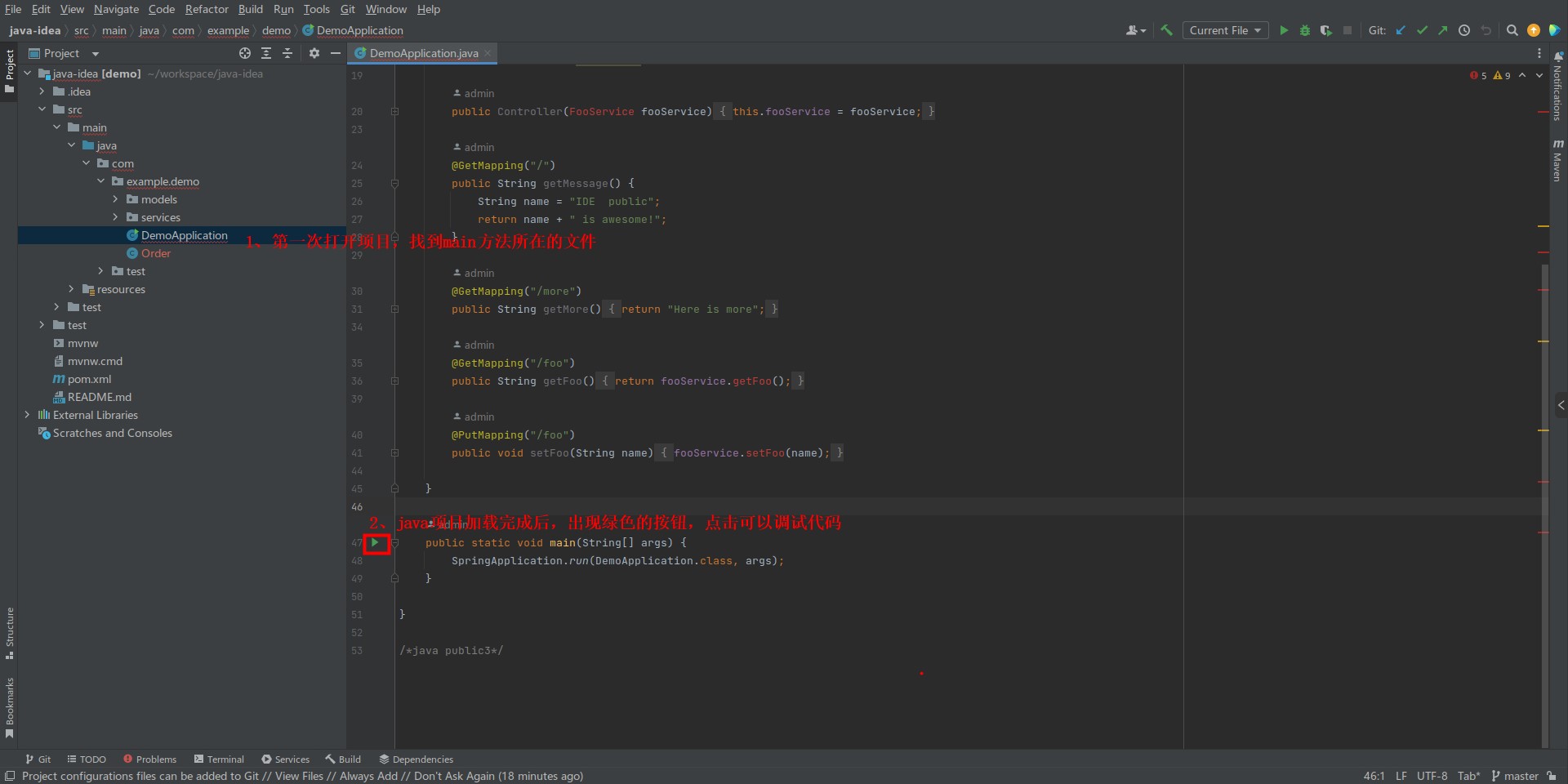Open Structure side tool window
Screen dimensions: 1568x784
(10, 633)
